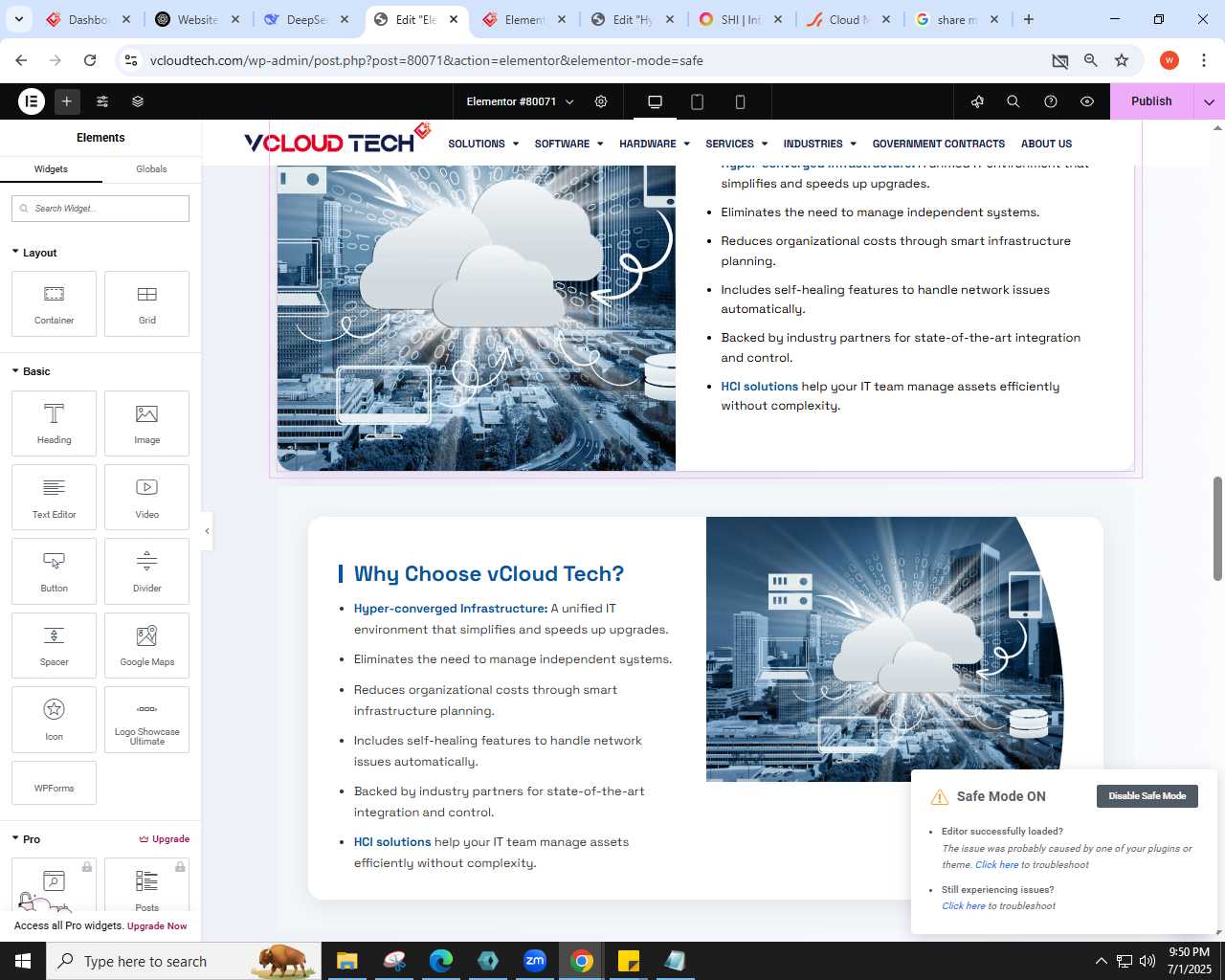Select the Container widget
The height and width of the screenshot is (980, 1225).
pyautogui.click(x=54, y=304)
